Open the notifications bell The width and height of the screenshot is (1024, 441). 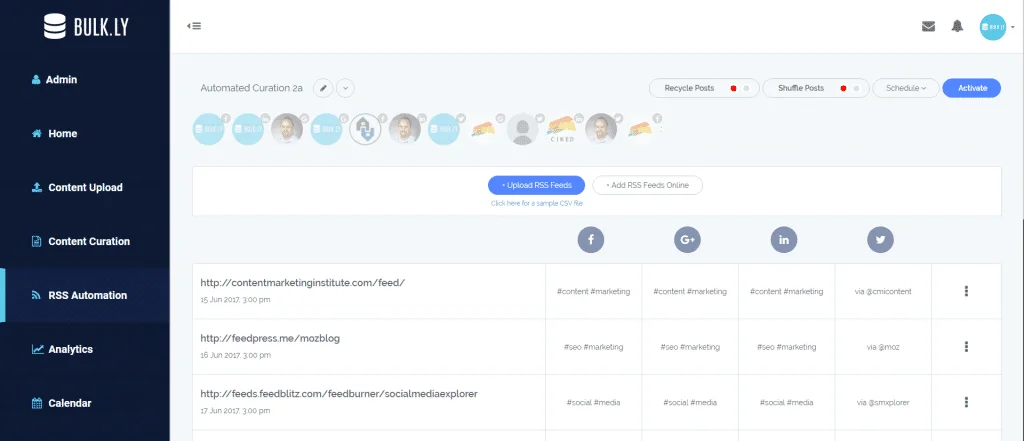point(957,26)
